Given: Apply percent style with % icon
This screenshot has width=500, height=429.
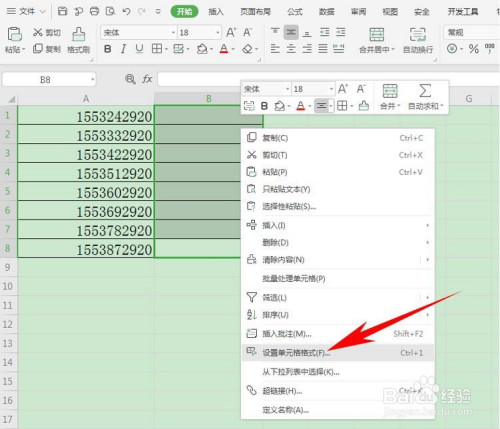Looking at the screenshot, I should point(474,49).
